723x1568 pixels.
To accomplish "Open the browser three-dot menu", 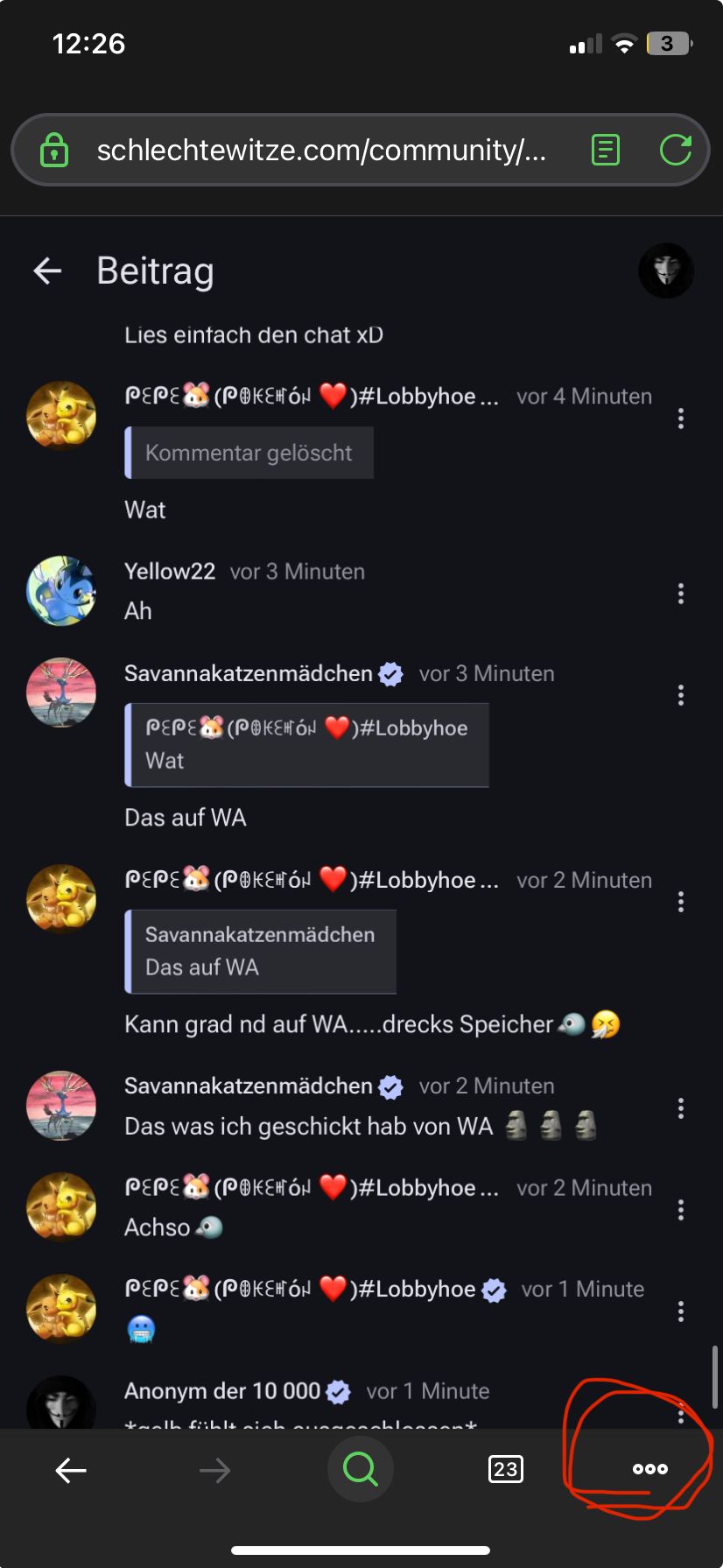I will point(650,1469).
